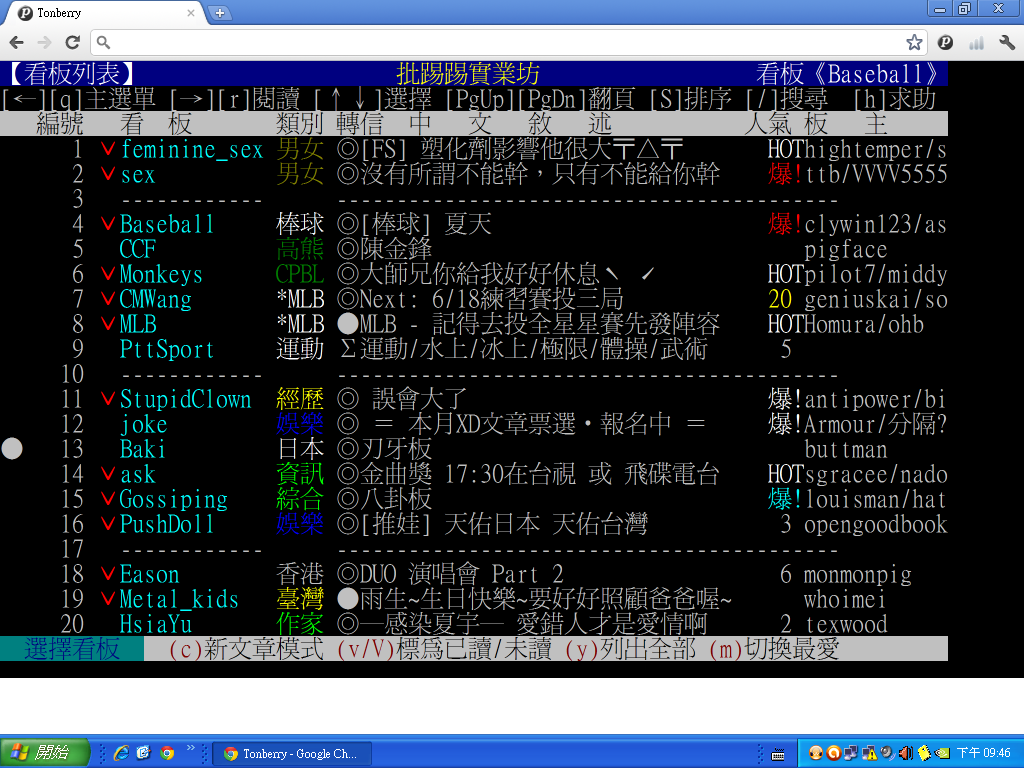The image size is (1024, 768).
Task: Open the CCF board
Action: point(137,249)
